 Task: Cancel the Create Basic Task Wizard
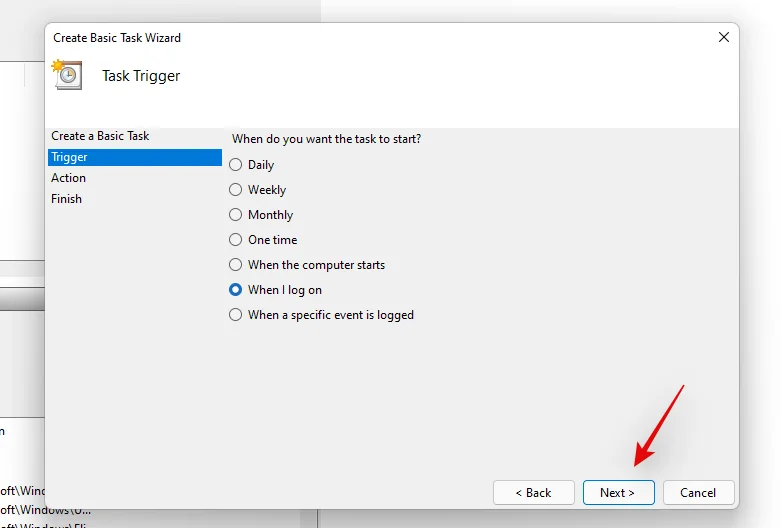click(698, 493)
